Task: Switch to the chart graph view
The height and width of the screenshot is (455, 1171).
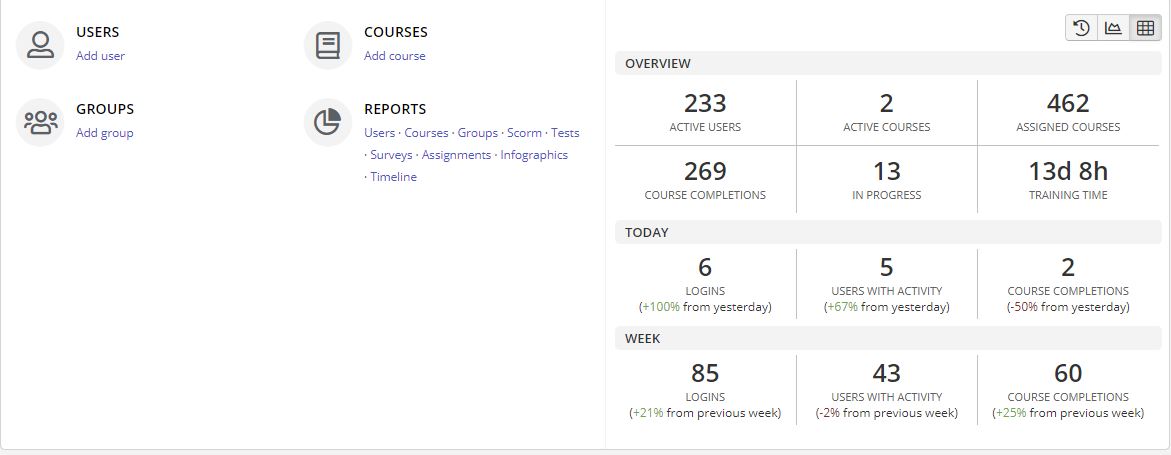Action: [1113, 28]
